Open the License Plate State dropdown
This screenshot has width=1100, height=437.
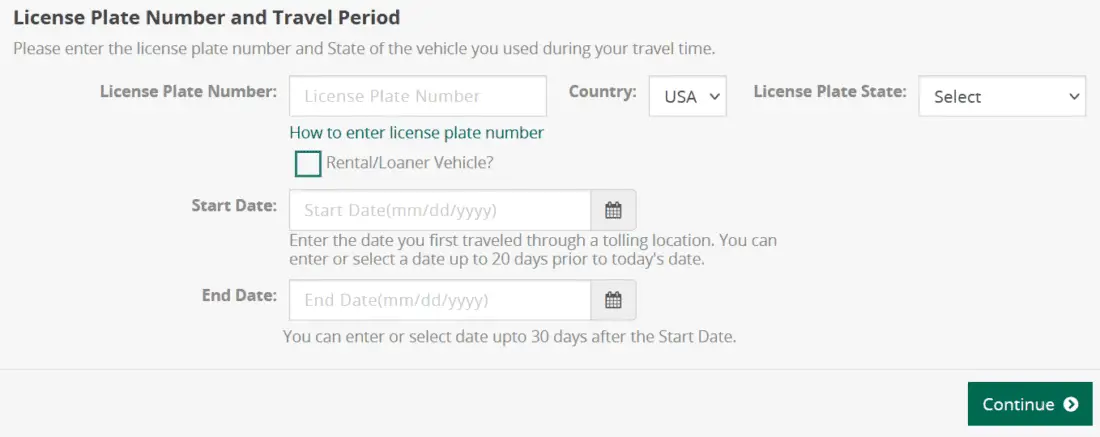point(1001,96)
